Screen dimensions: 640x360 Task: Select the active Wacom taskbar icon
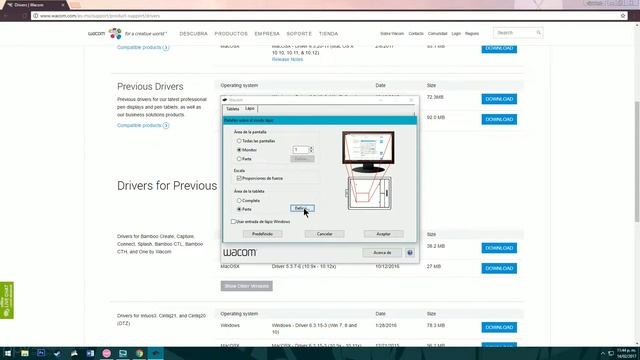156,353
